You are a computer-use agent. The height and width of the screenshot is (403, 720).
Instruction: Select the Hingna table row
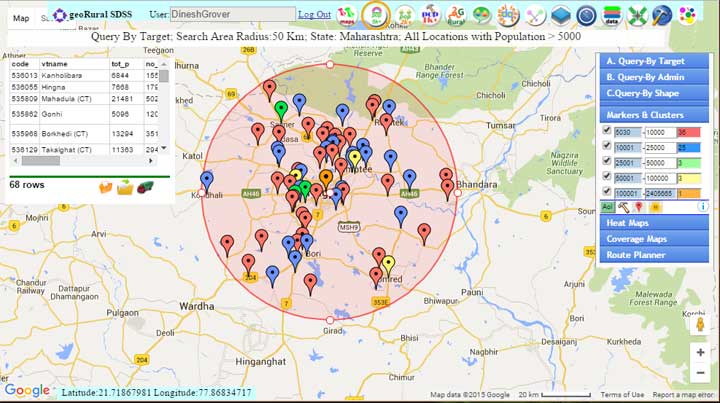84,87
